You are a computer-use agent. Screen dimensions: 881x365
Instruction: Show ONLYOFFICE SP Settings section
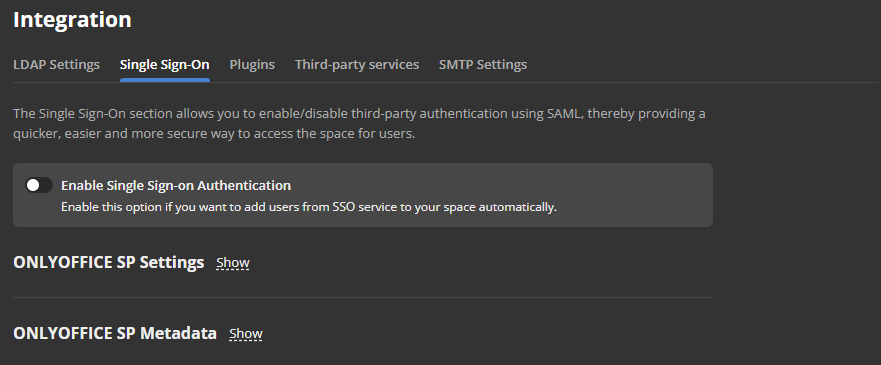pos(233,263)
